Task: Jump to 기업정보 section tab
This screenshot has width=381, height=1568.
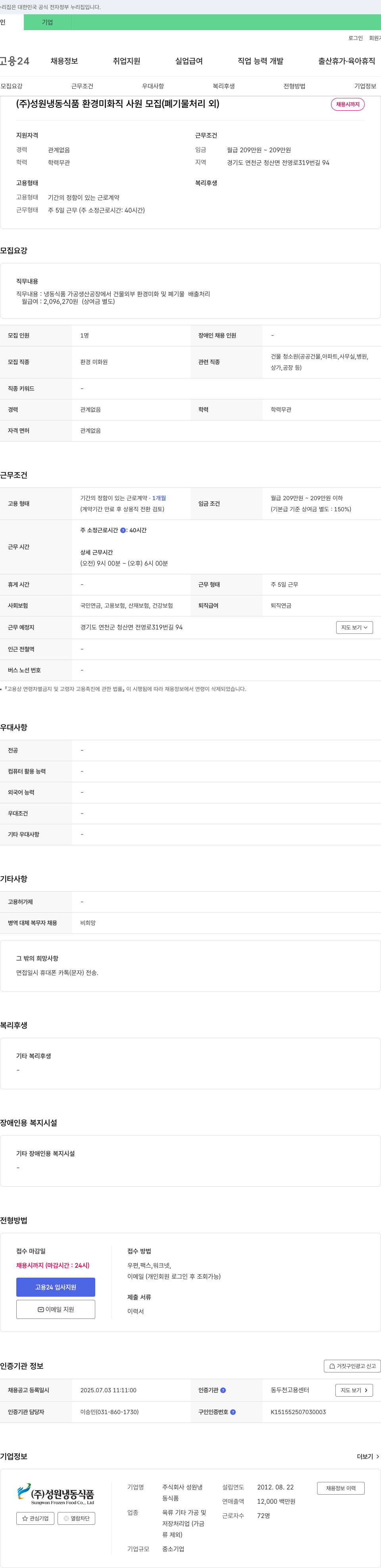Action: pos(365,86)
